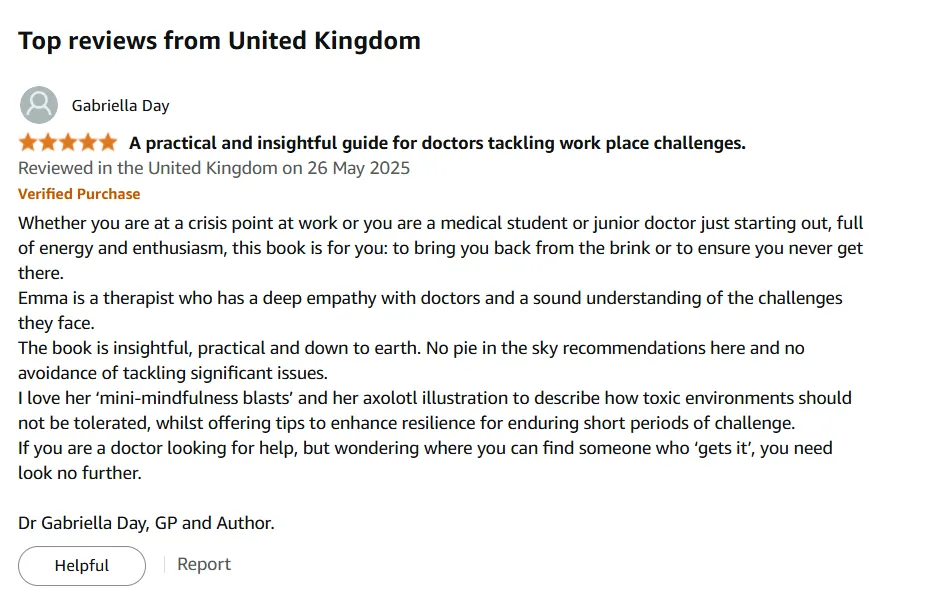
Task: Click the third orange rating star
Action: click(x=68, y=143)
